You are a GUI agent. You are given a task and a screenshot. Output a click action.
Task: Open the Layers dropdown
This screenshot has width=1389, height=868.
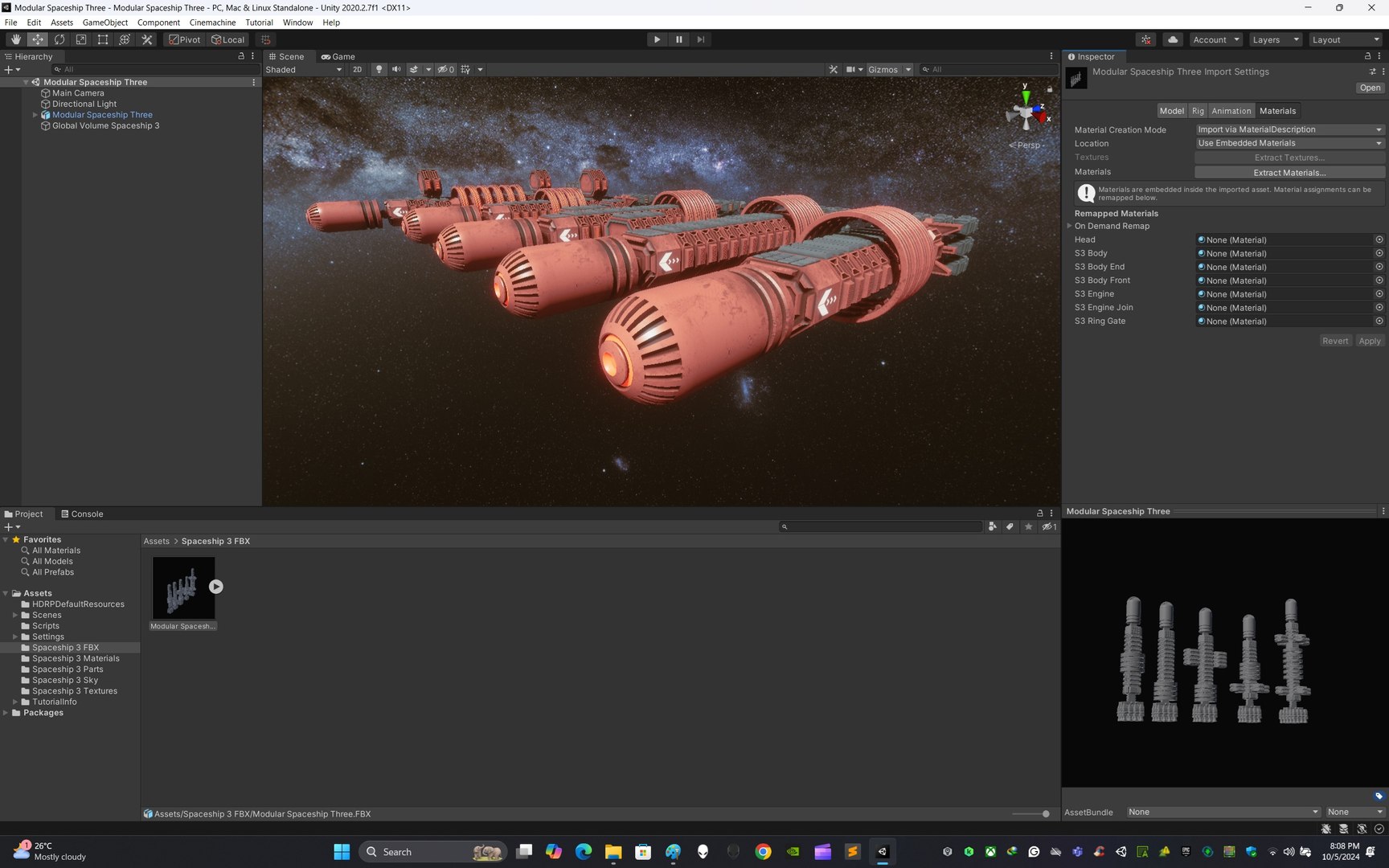coord(1275,39)
